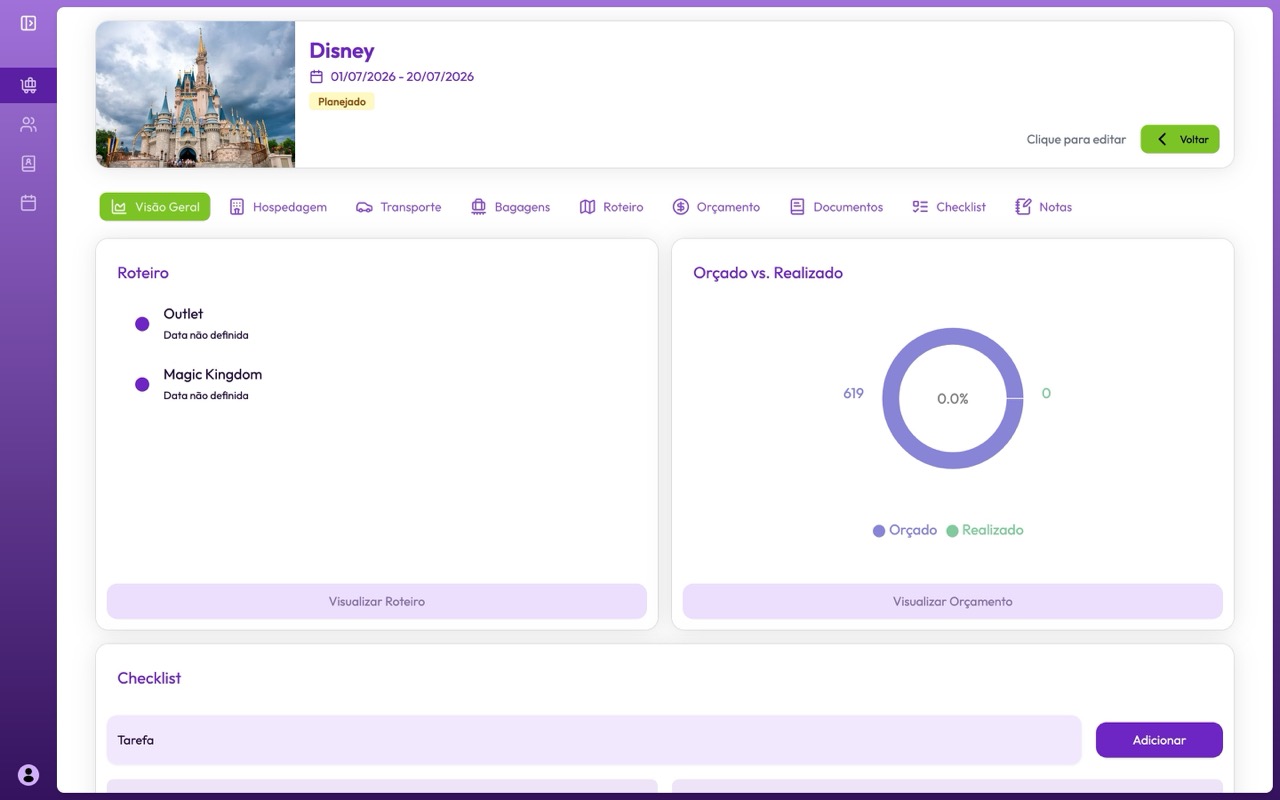Click the Tarefa input field
This screenshot has width=1280, height=800.
click(594, 740)
